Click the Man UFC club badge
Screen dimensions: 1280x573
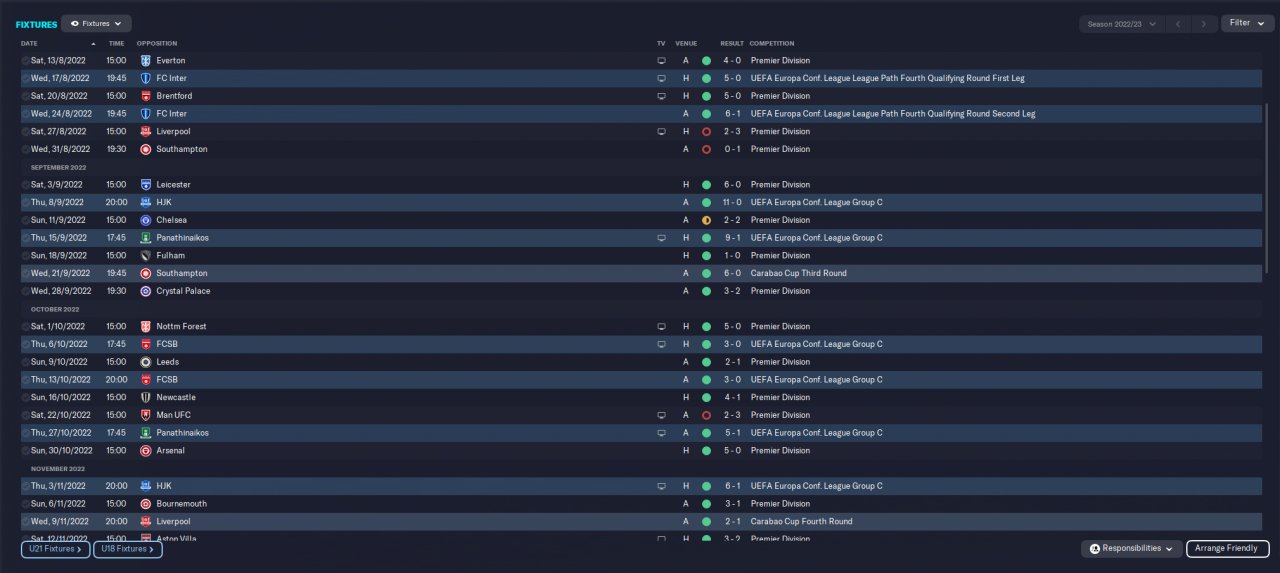145,415
